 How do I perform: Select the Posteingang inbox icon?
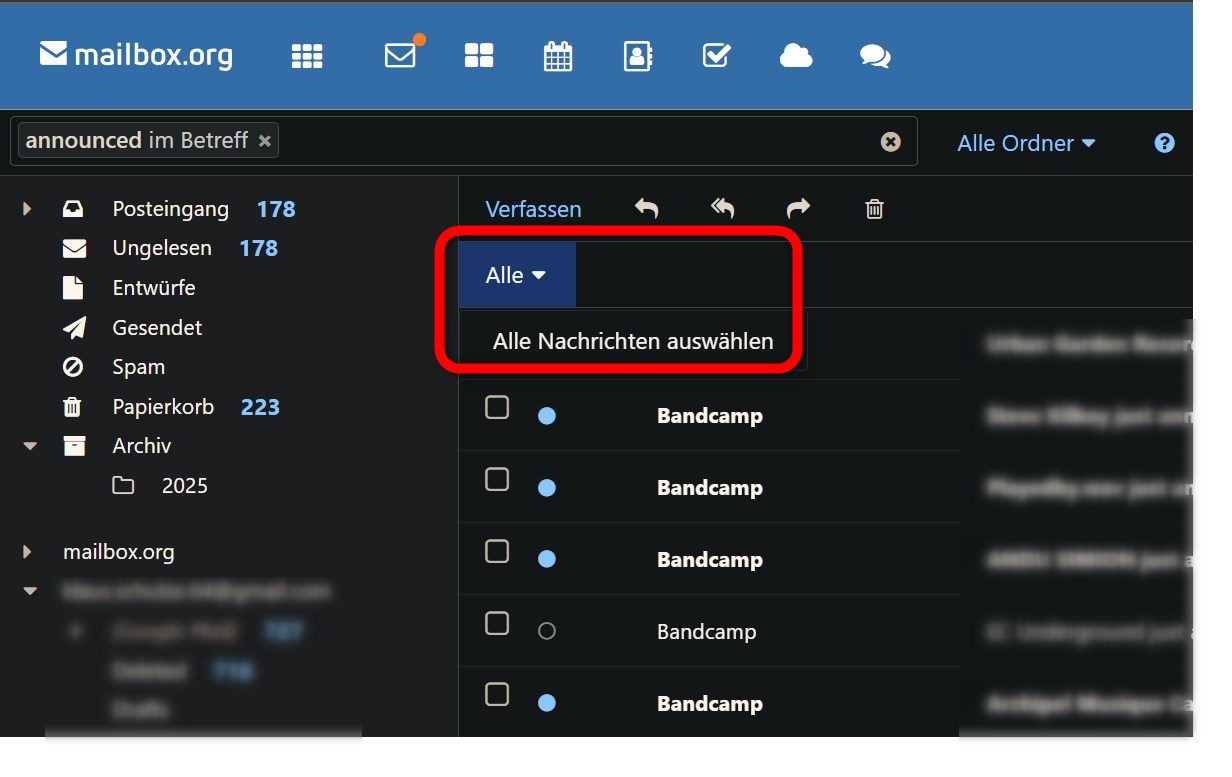coord(73,209)
